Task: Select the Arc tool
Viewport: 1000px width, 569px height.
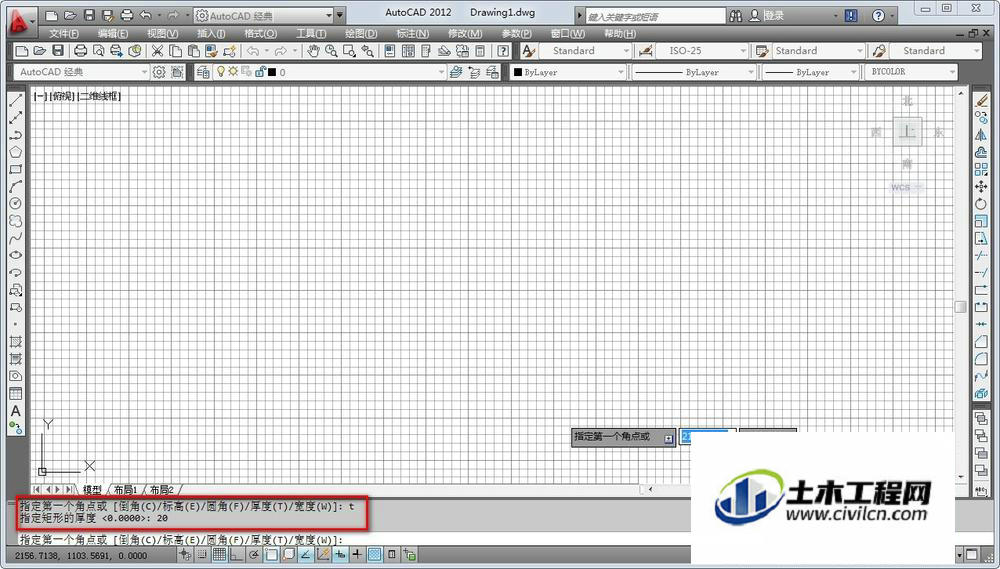Action: [x=15, y=186]
